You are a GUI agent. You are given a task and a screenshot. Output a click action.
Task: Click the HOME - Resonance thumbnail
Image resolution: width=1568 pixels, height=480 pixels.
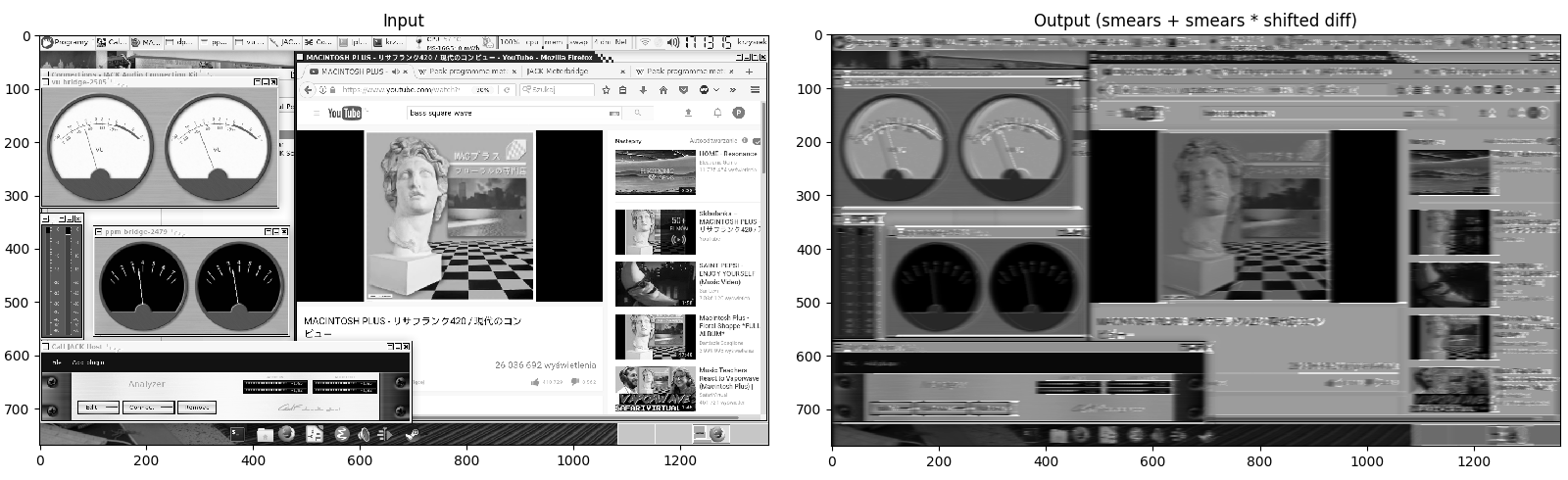coord(656,171)
